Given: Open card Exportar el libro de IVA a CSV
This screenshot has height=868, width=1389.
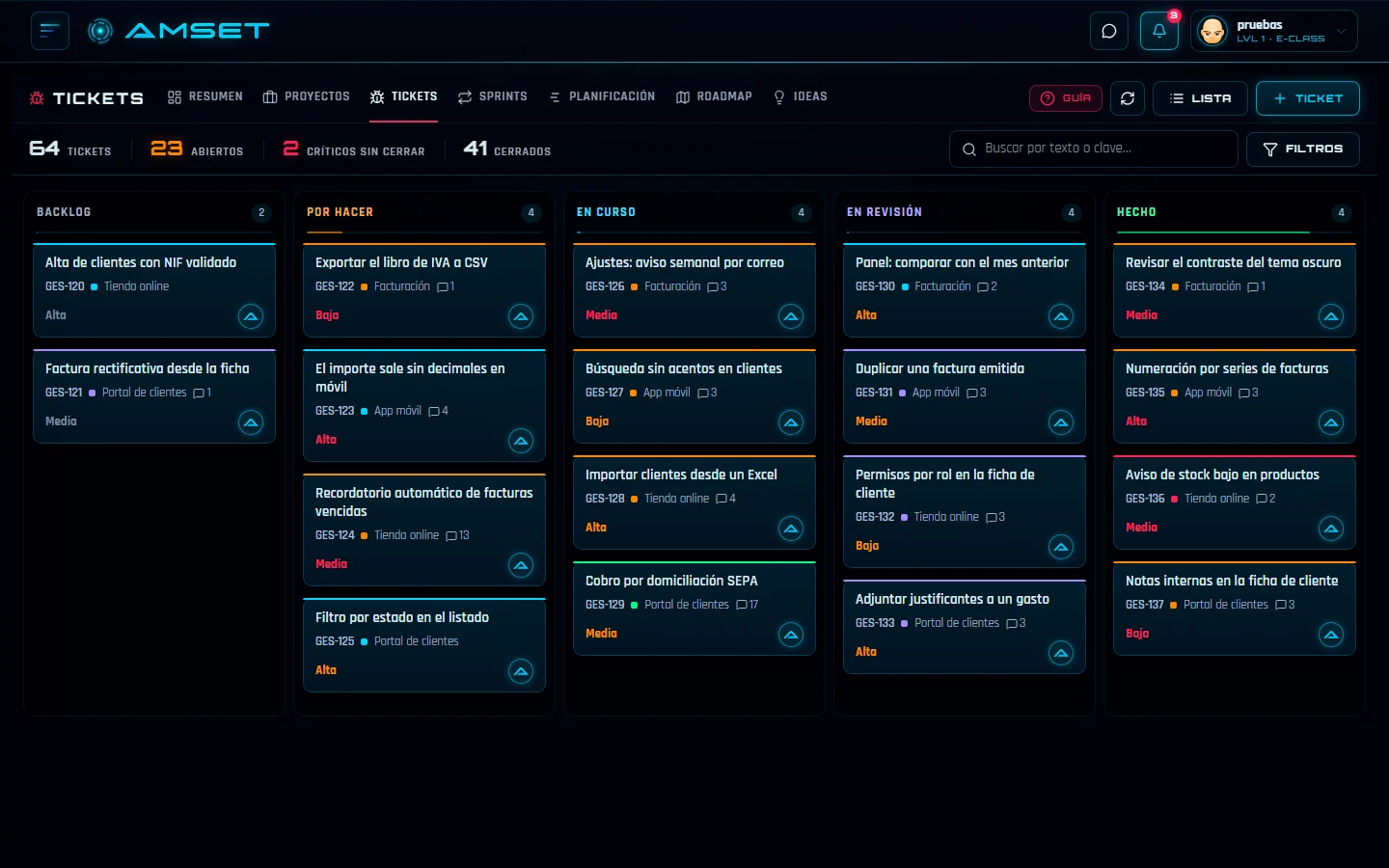Looking at the screenshot, I should coord(424,290).
